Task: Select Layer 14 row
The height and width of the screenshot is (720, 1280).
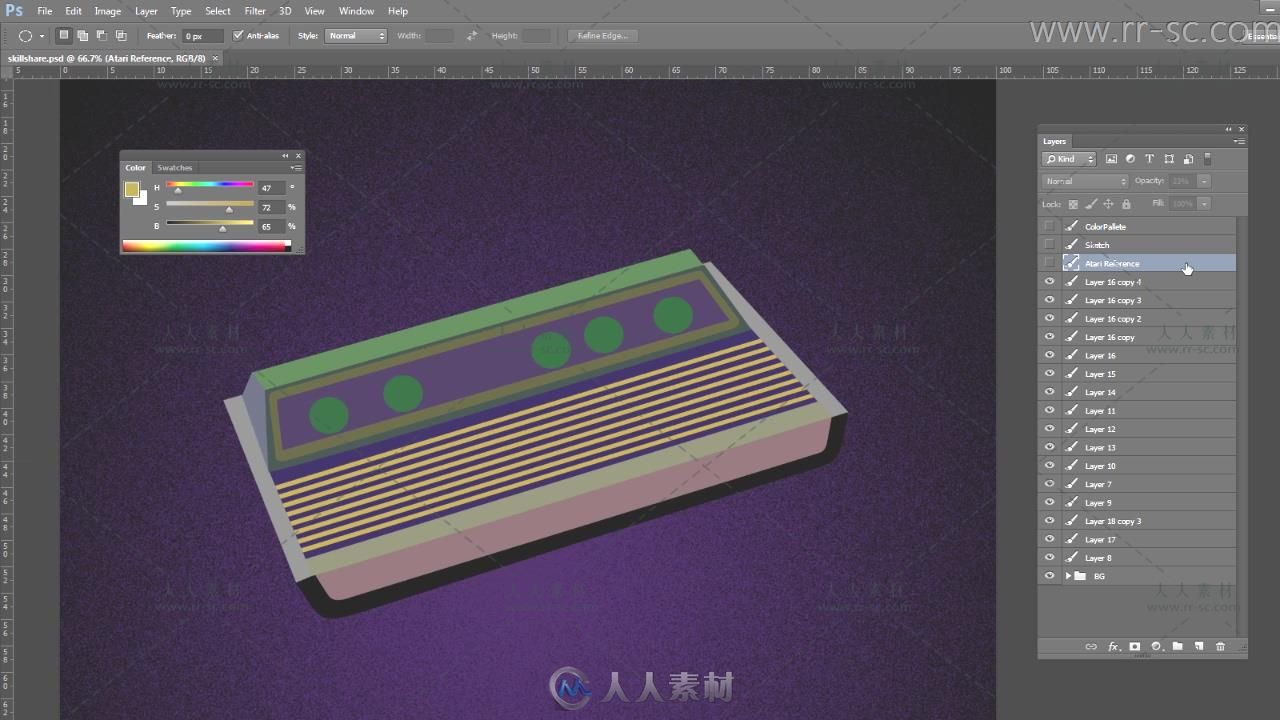Action: 1138,392
